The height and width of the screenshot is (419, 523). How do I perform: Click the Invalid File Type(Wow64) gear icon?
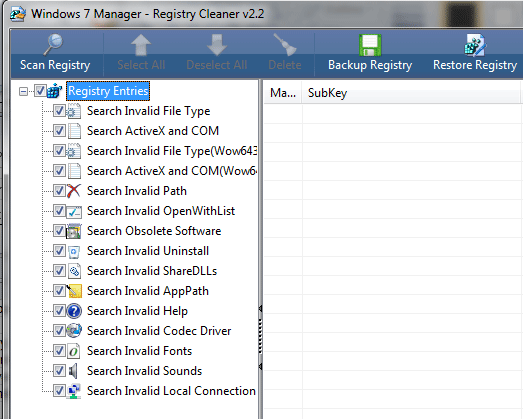[74, 151]
